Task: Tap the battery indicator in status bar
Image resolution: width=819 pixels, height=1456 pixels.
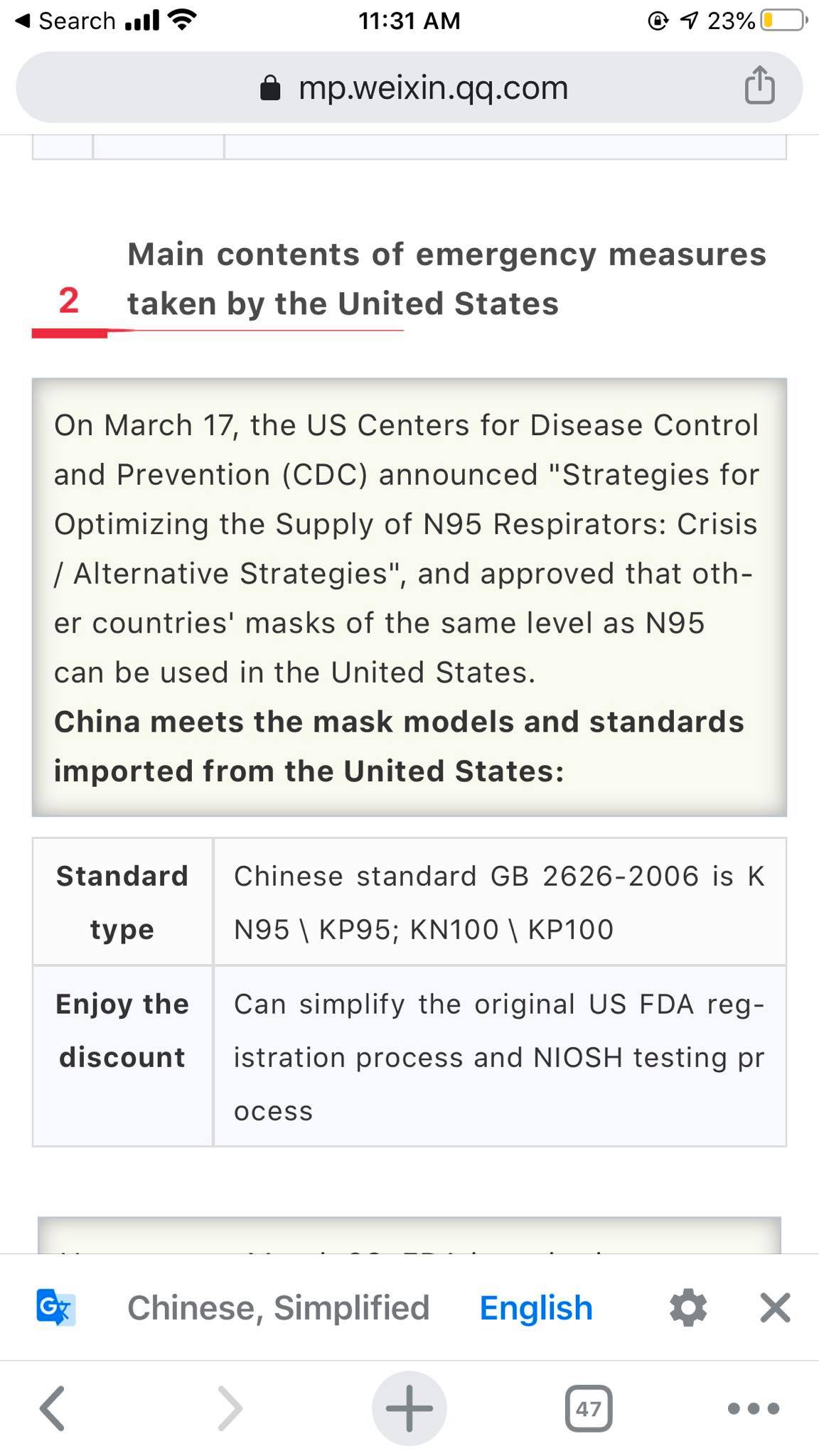Action: (783, 21)
